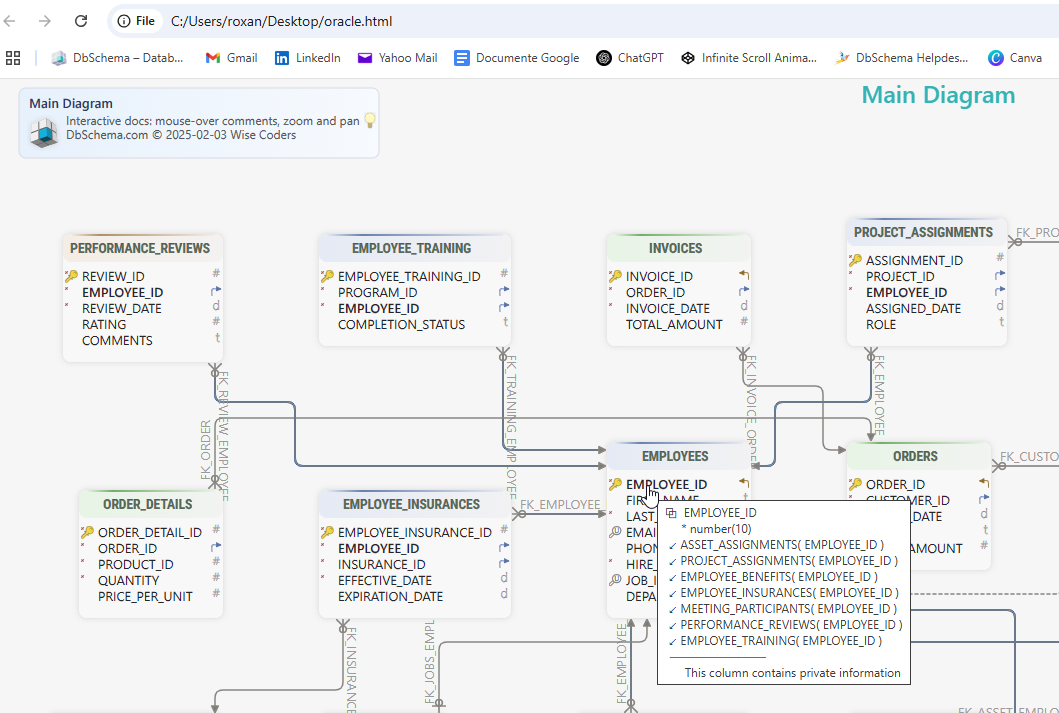Select the ROLE column in PROJECT_ASSIGNMENTS

click(x=881, y=325)
